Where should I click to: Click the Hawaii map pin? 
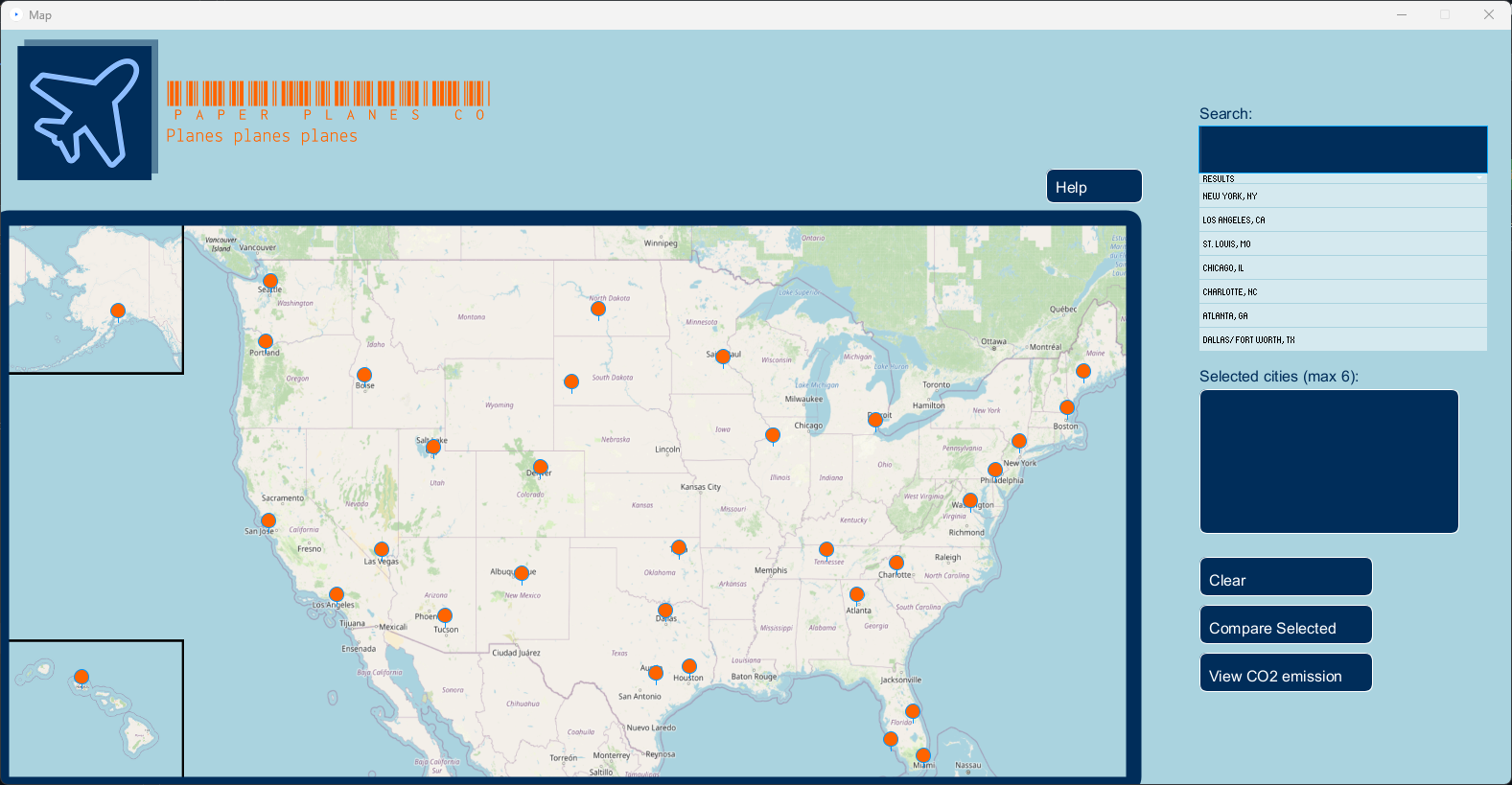[81, 678]
